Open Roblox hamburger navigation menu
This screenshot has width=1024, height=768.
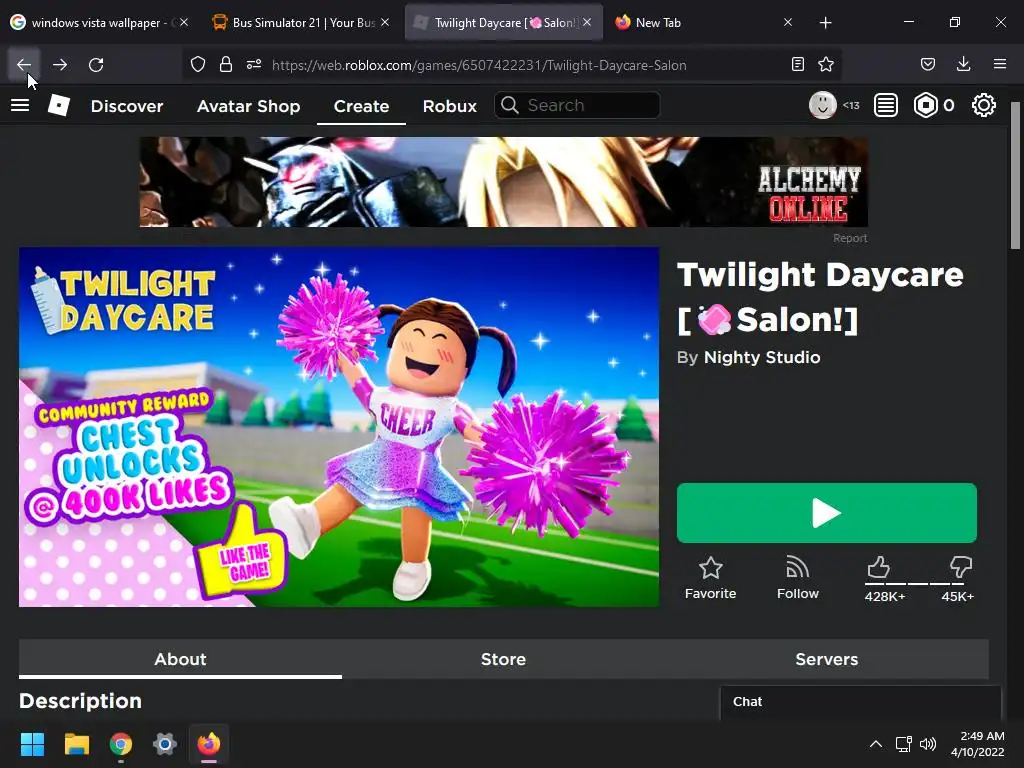pyautogui.click(x=20, y=105)
